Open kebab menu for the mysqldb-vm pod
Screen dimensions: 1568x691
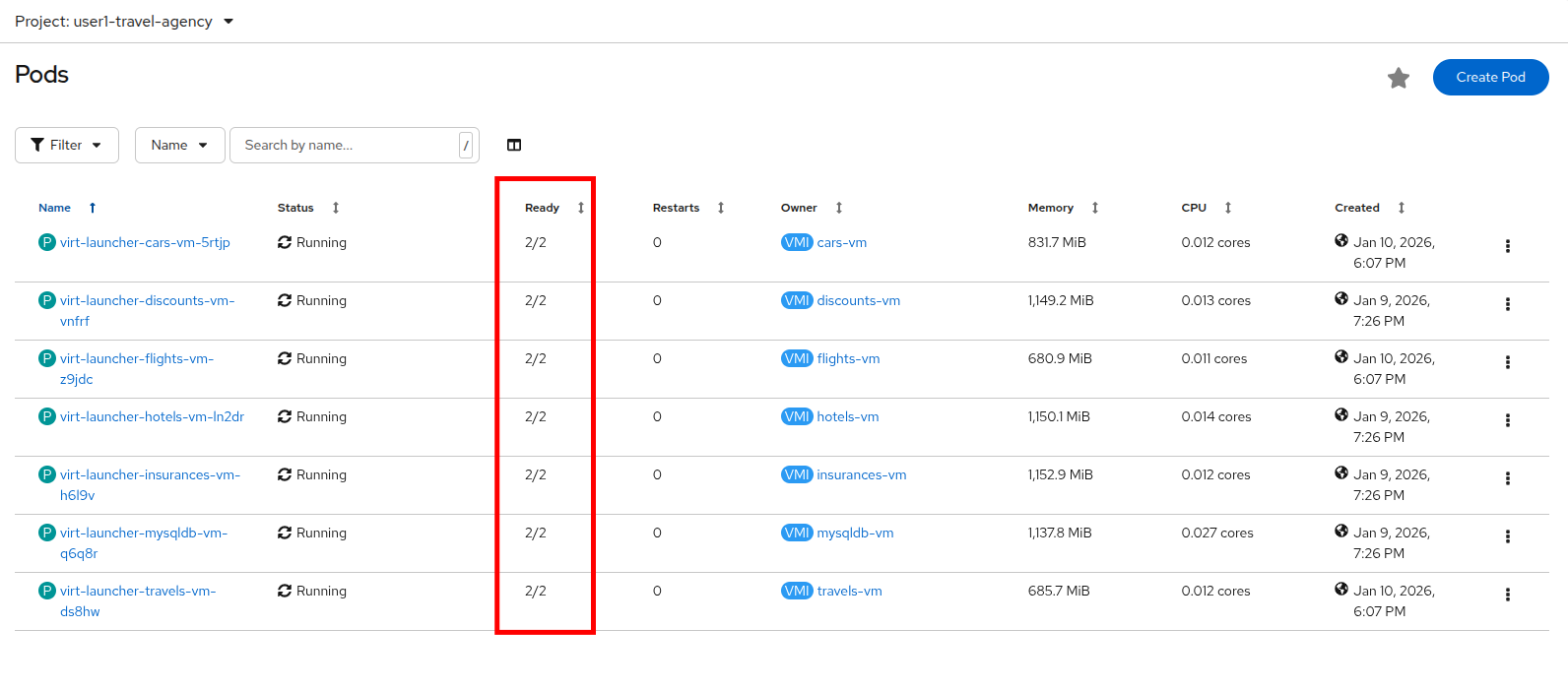(1507, 536)
